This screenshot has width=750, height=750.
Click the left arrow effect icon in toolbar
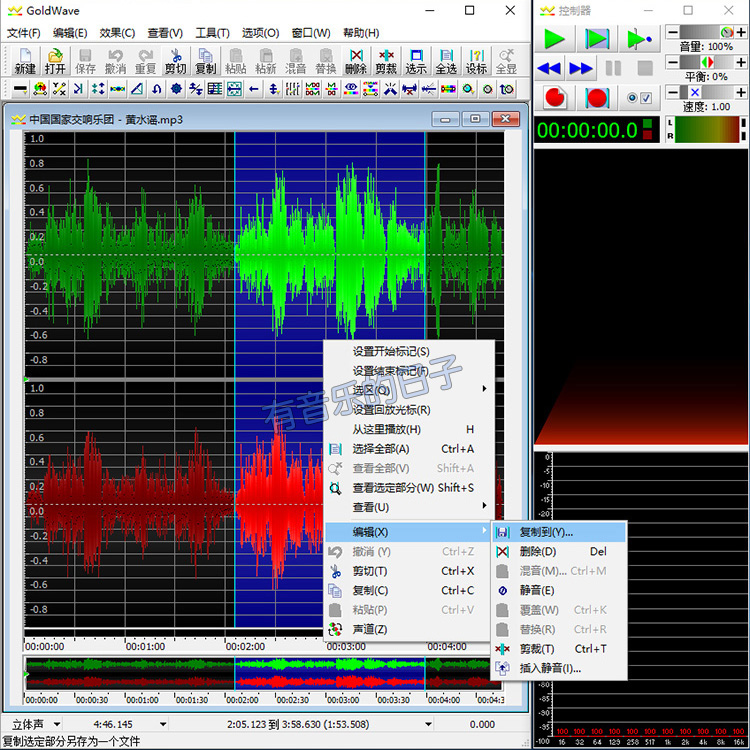point(254,89)
